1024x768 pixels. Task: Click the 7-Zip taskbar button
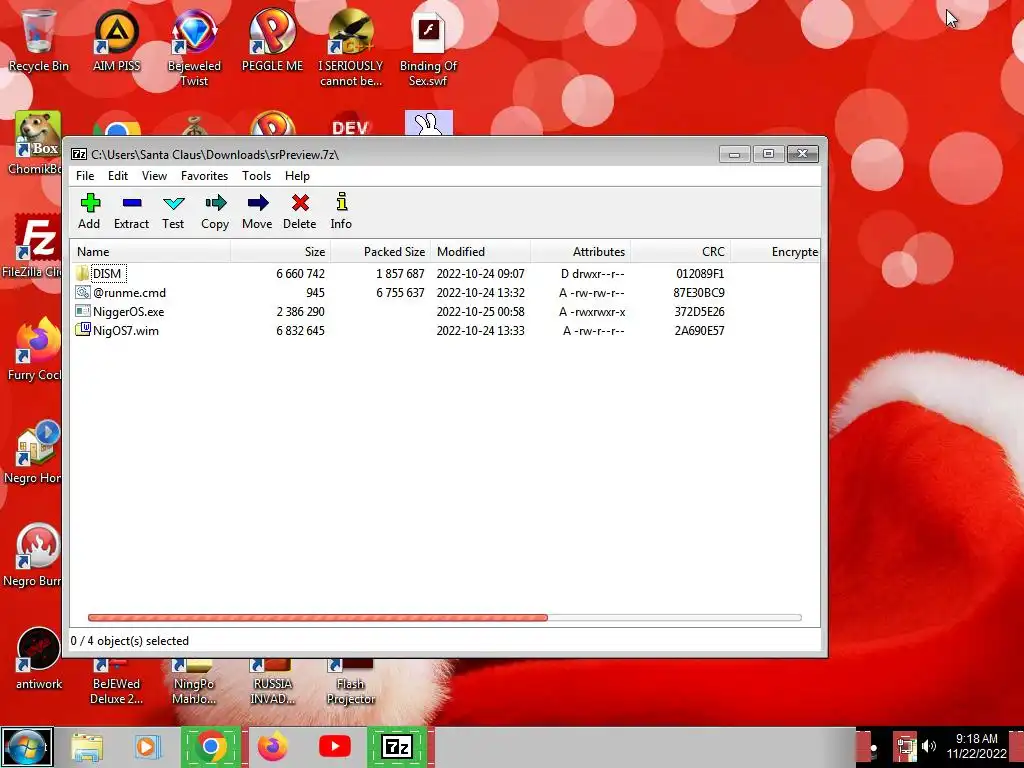pos(397,747)
